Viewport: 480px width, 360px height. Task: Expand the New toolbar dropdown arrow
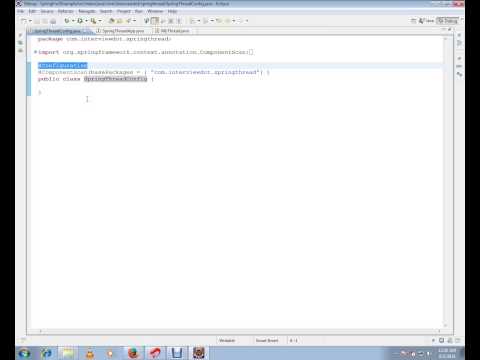point(30,21)
